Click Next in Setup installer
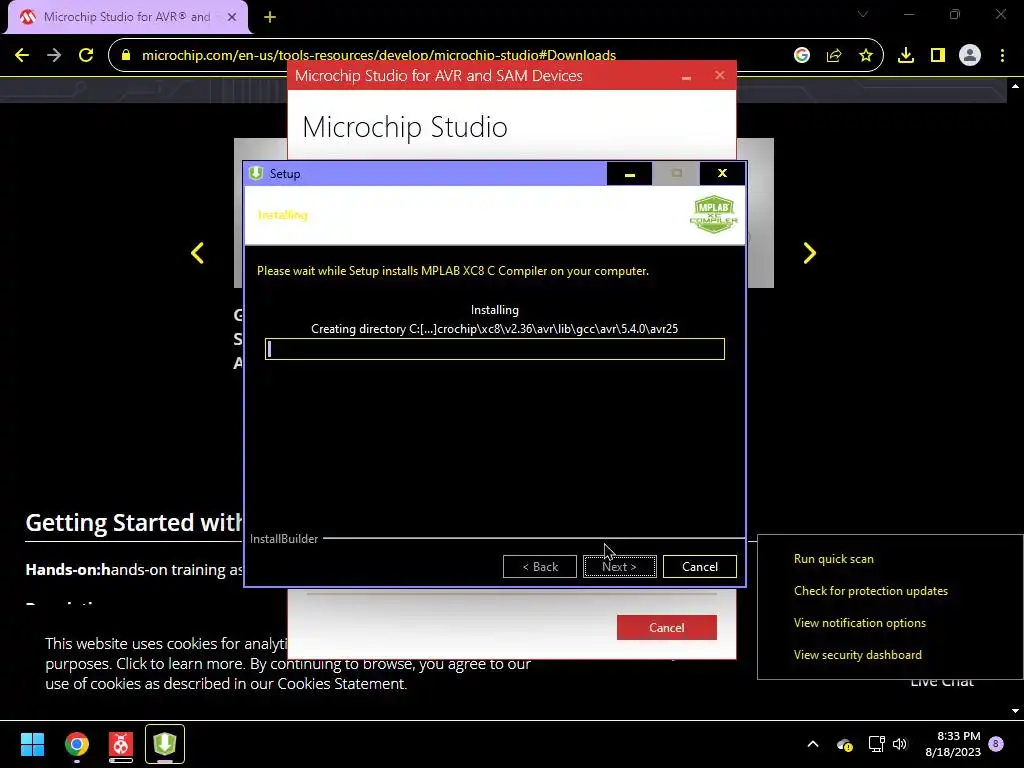 [x=620, y=567]
